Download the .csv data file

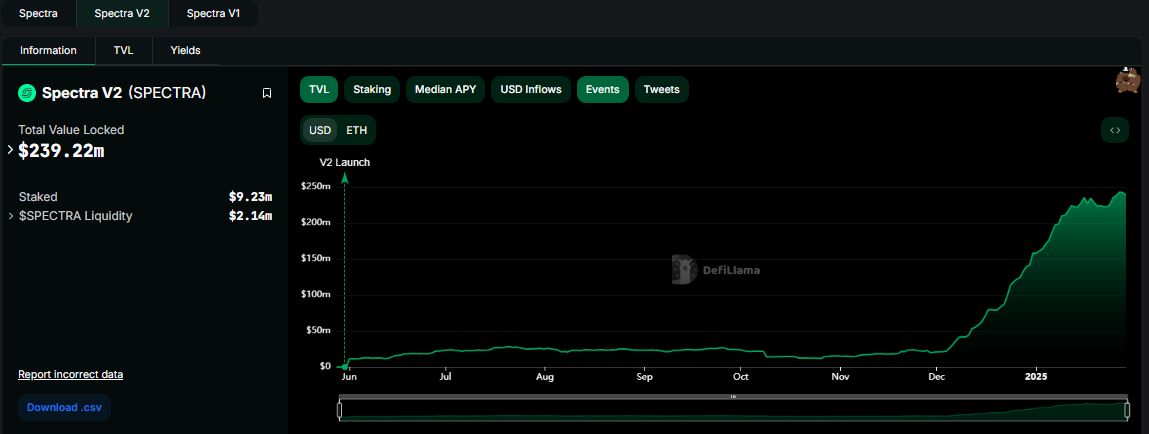point(64,407)
